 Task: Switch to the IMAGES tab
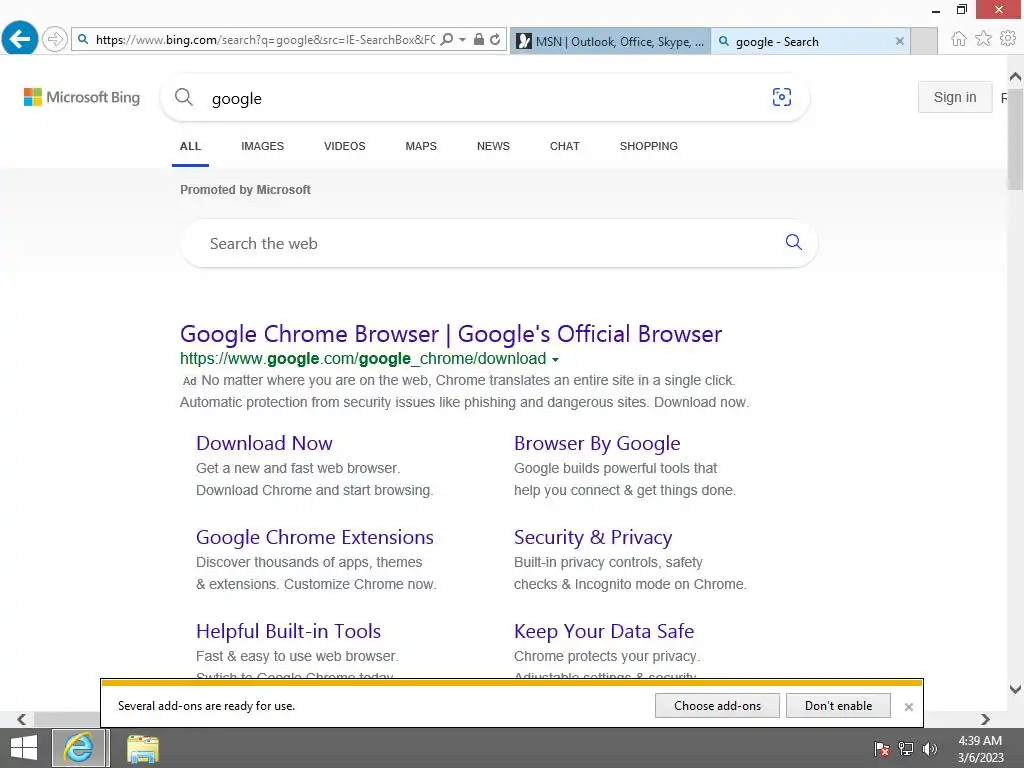point(263,146)
